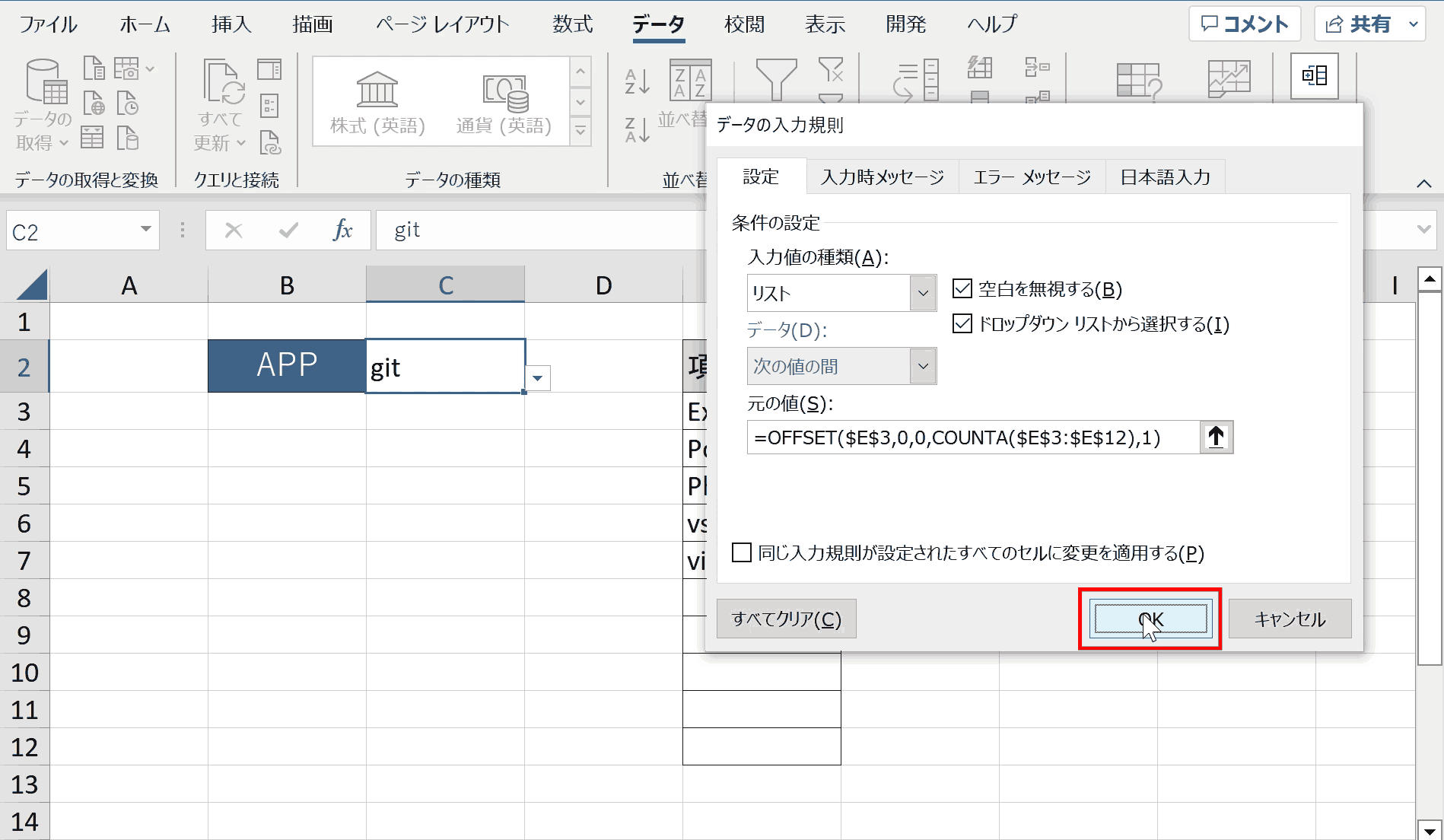Click the query Properties icon
Image resolution: width=1444 pixels, height=840 pixels.
[x=269, y=105]
